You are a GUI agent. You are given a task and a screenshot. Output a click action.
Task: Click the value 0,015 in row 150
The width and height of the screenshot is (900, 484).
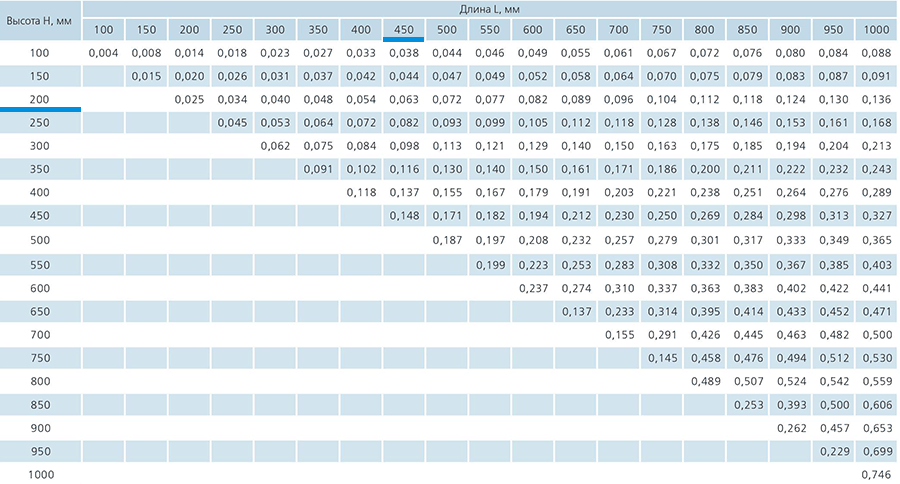[x=146, y=76]
